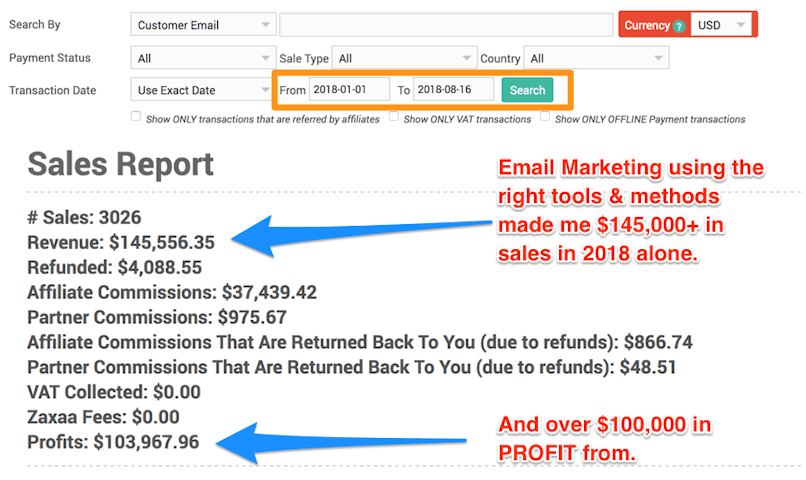Expand the USD currency dropdown
This screenshot has width=806, height=480.
pos(723,25)
